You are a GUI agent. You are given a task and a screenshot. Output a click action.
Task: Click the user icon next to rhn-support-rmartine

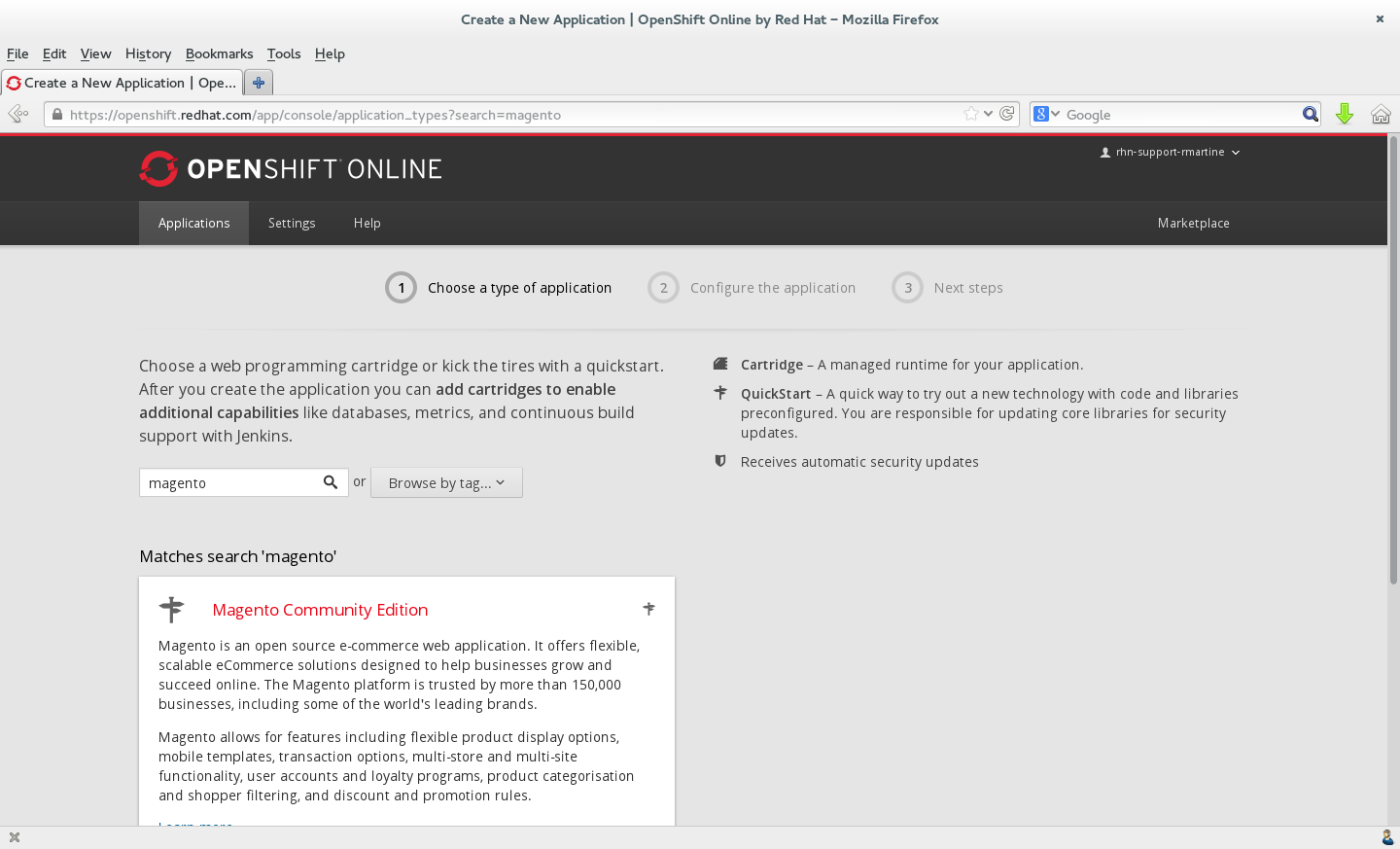[x=1105, y=153]
